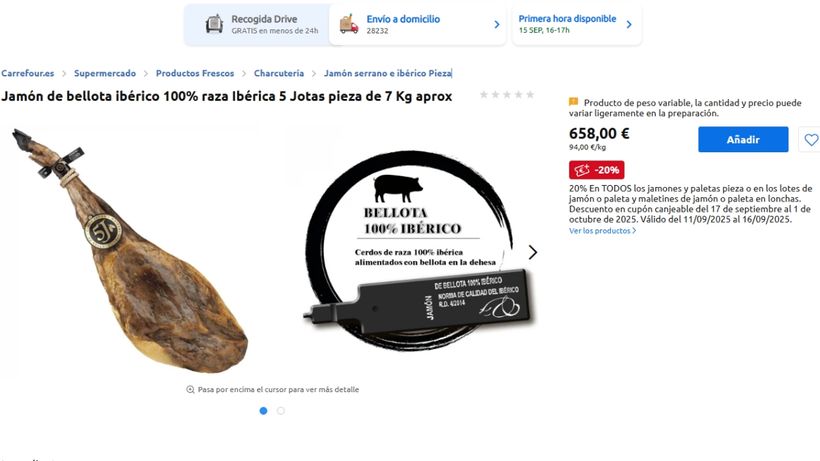Click the -20% coupon badge
The height and width of the screenshot is (461, 820).
[x=596, y=170]
